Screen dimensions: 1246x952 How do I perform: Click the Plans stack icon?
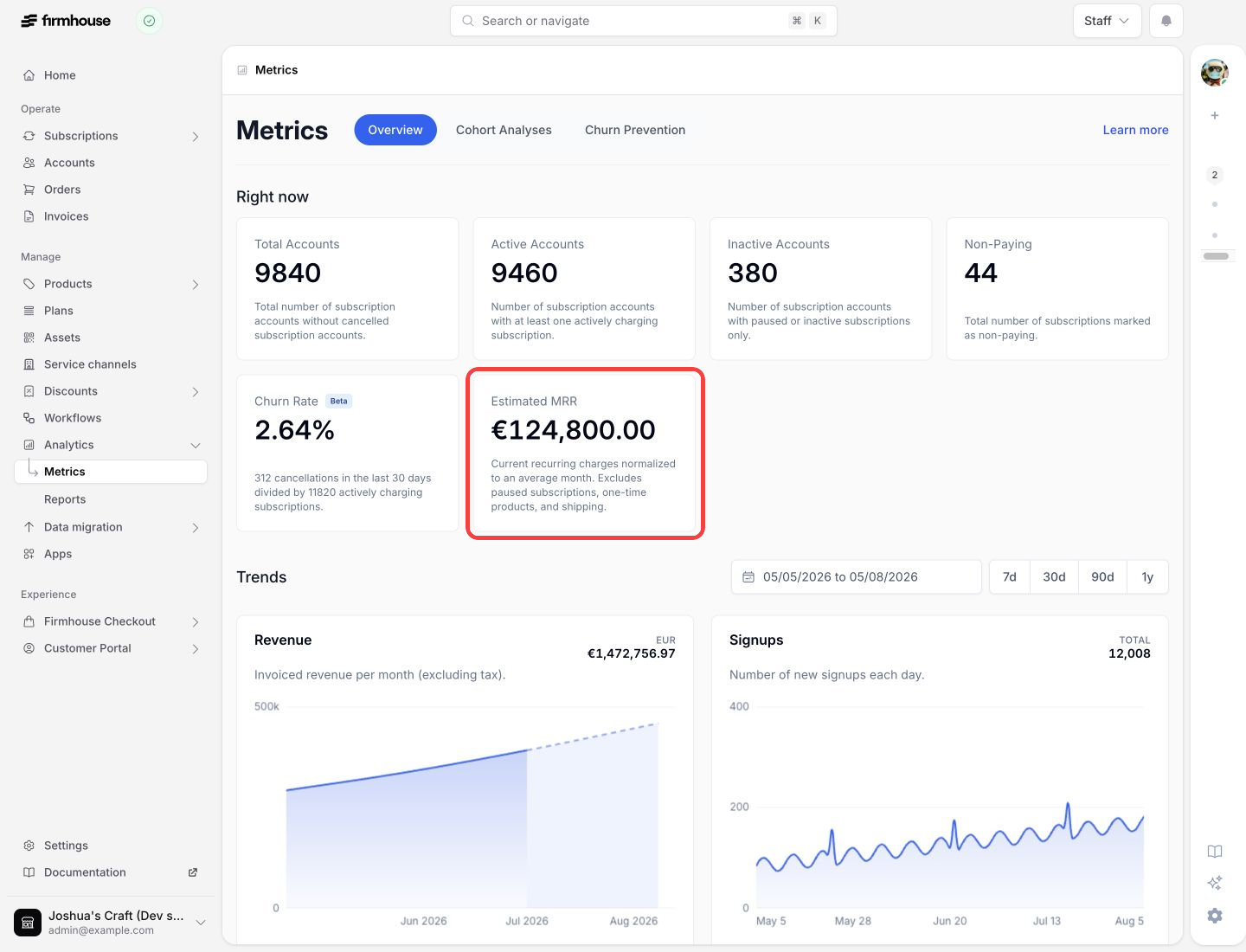pyautogui.click(x=29, y=311)
